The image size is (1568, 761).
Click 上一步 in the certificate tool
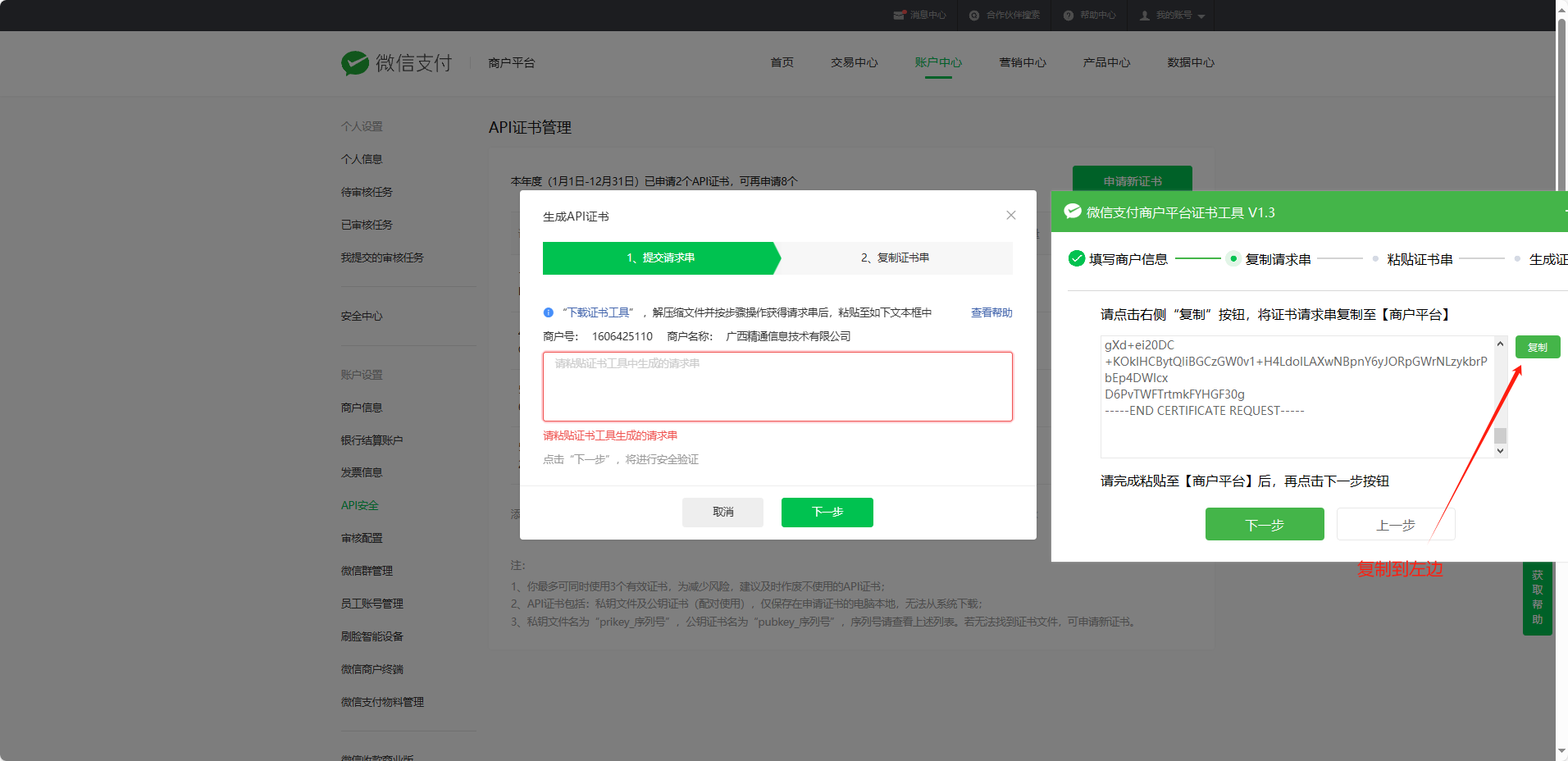coord(1395,525)
